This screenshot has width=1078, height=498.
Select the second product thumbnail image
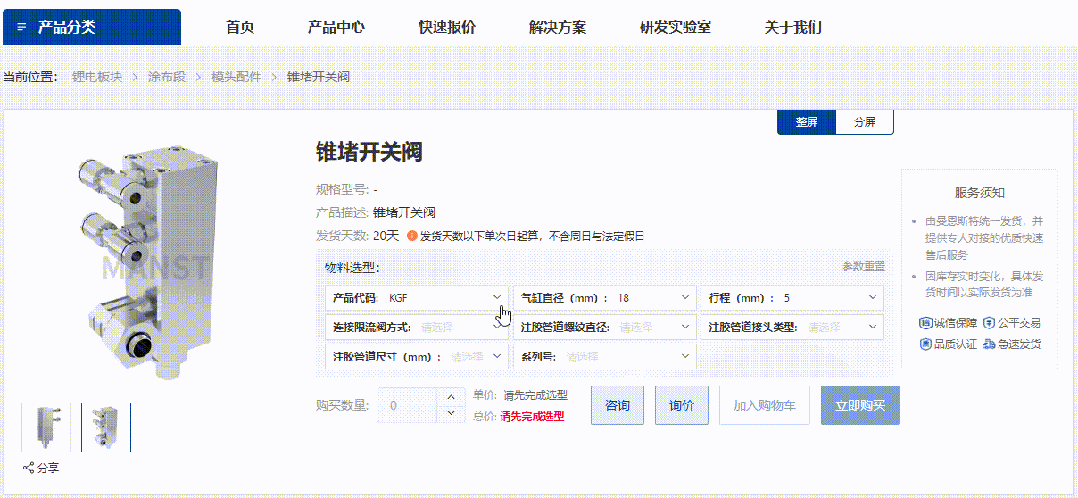pos(106,427)
